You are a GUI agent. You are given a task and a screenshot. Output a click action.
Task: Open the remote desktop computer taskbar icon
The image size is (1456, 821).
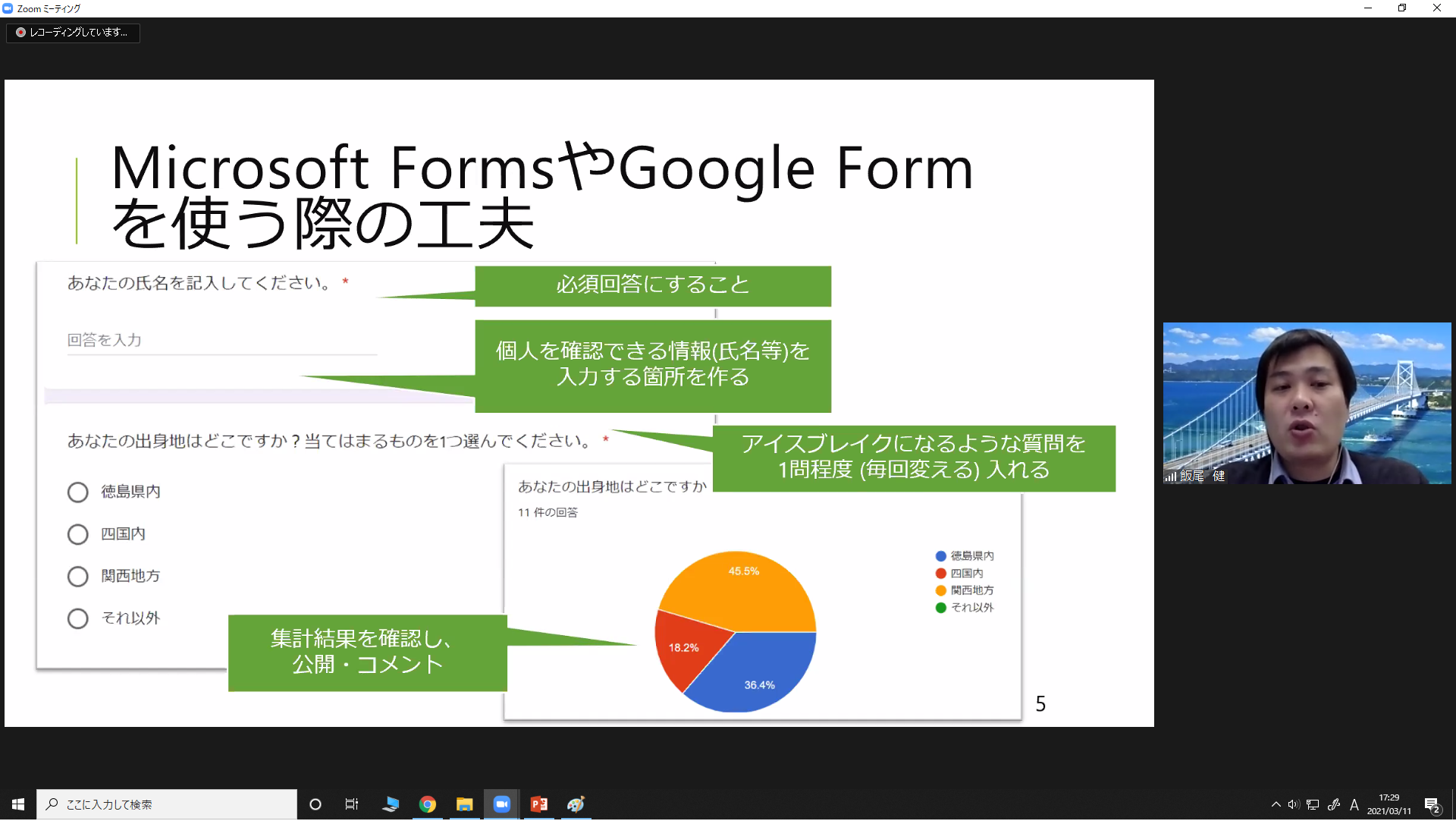pos(391,805)
